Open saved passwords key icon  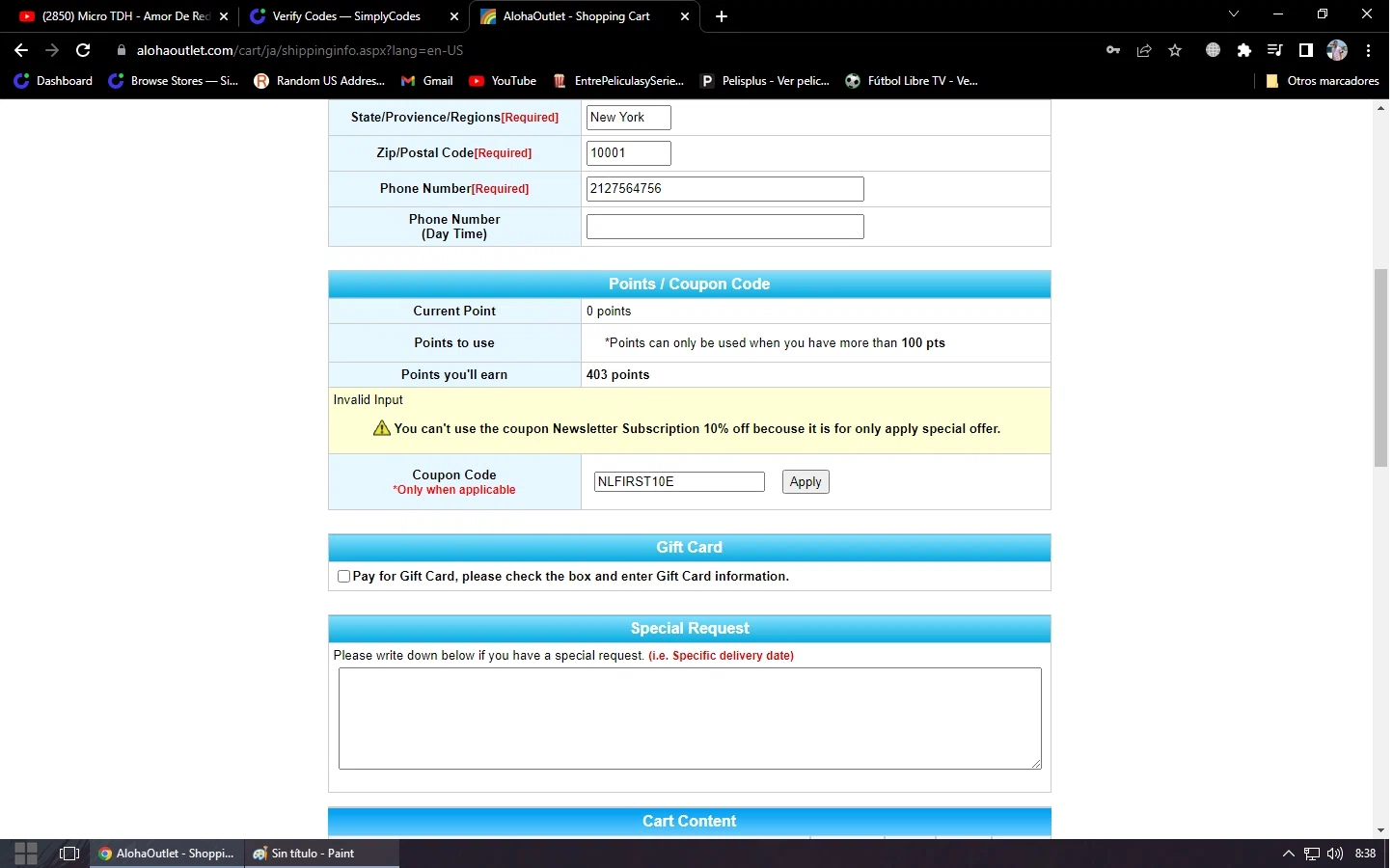tap(1113, 50)
